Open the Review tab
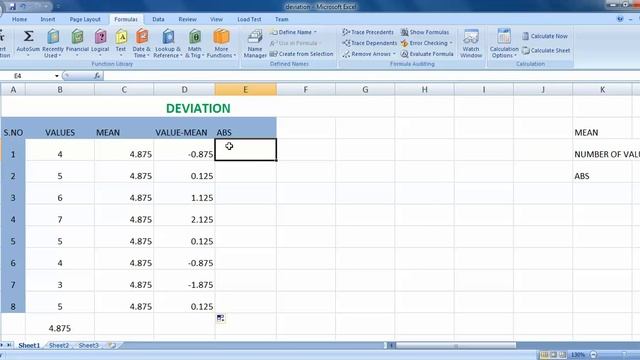Screen dimensions: 640x360 pos(187,19)
